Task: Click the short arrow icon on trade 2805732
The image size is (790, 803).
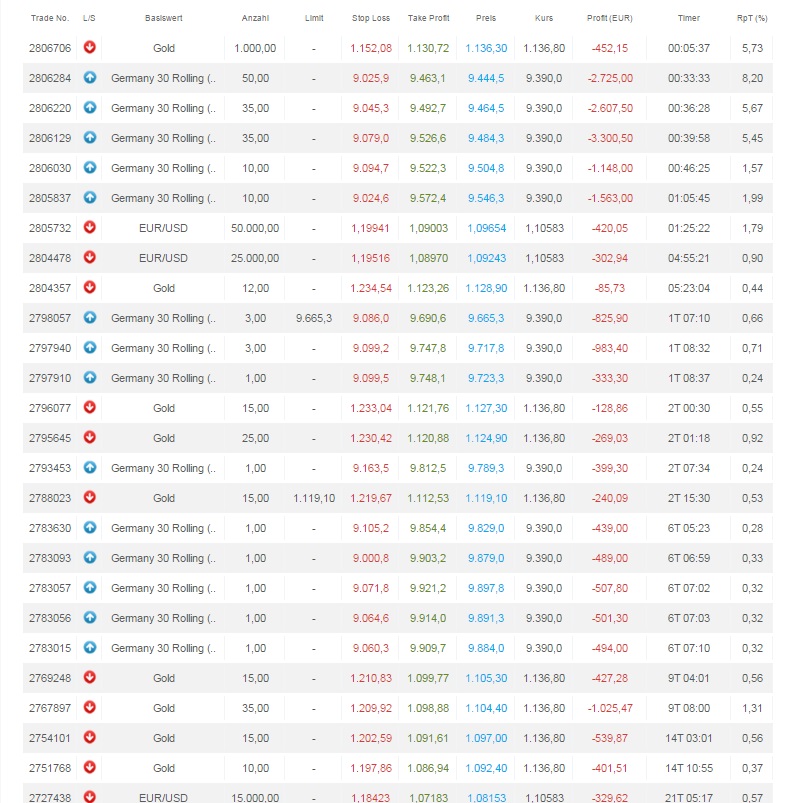Action: point(89,227)
